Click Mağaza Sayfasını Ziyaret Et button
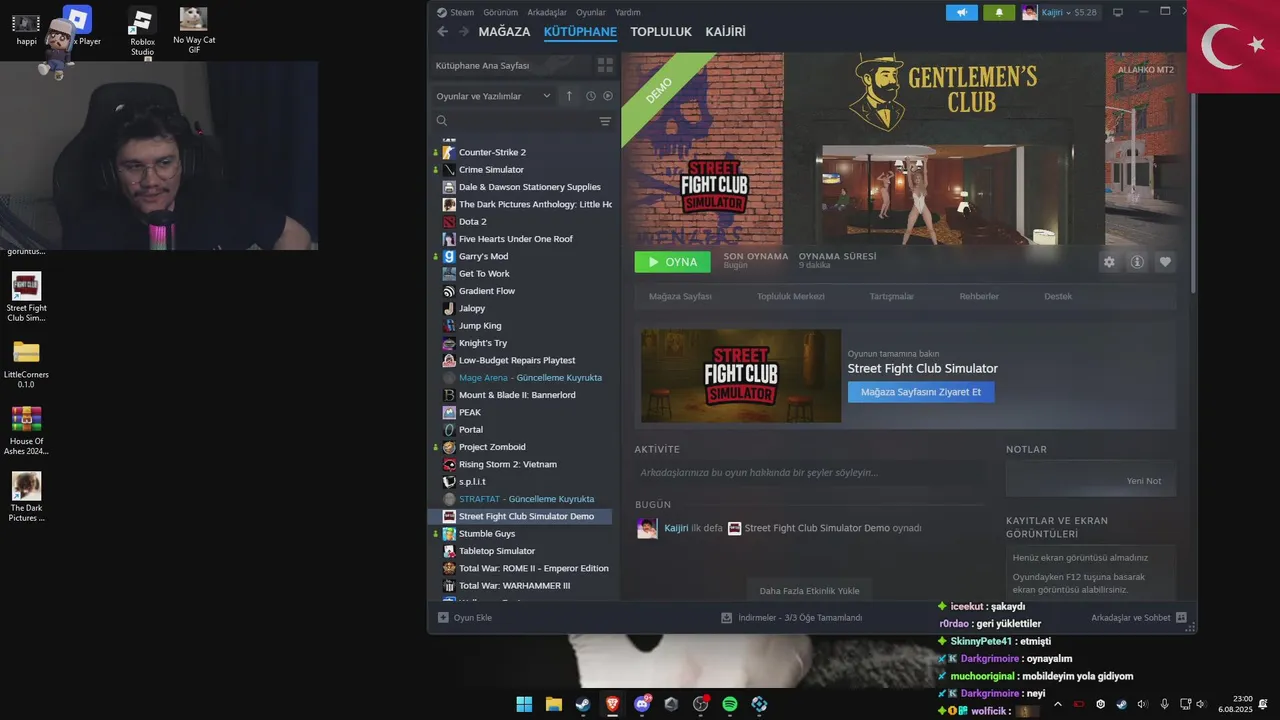Screen dimensions: 1280x720 tap(921, 392)
